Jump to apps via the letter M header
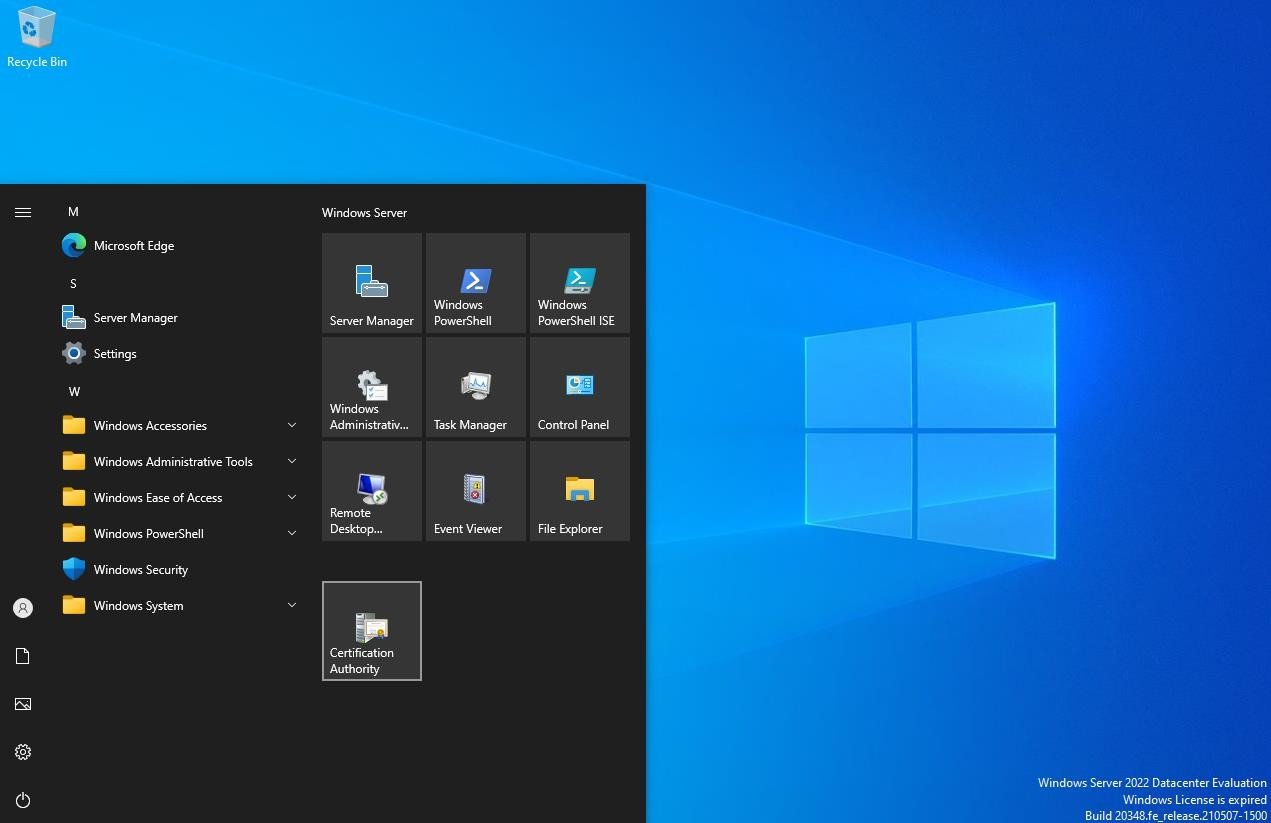 (x=73, y=212)
